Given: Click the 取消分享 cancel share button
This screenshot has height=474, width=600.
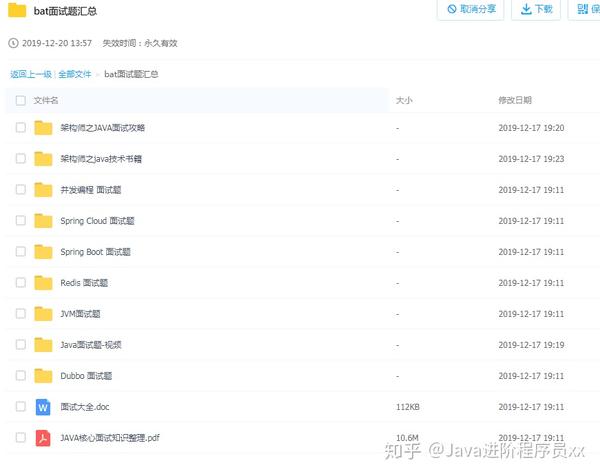Looking at the screenshot, I should 471,9.
